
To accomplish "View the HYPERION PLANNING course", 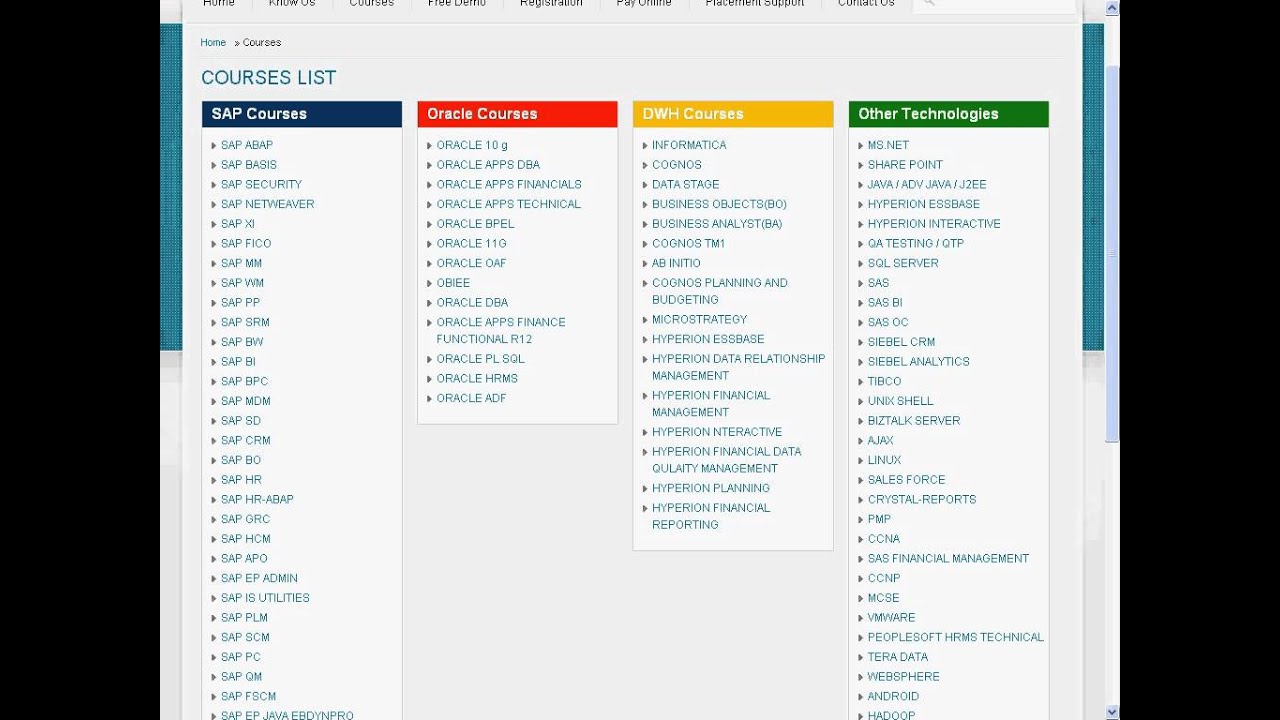I will tap(711, 489).
